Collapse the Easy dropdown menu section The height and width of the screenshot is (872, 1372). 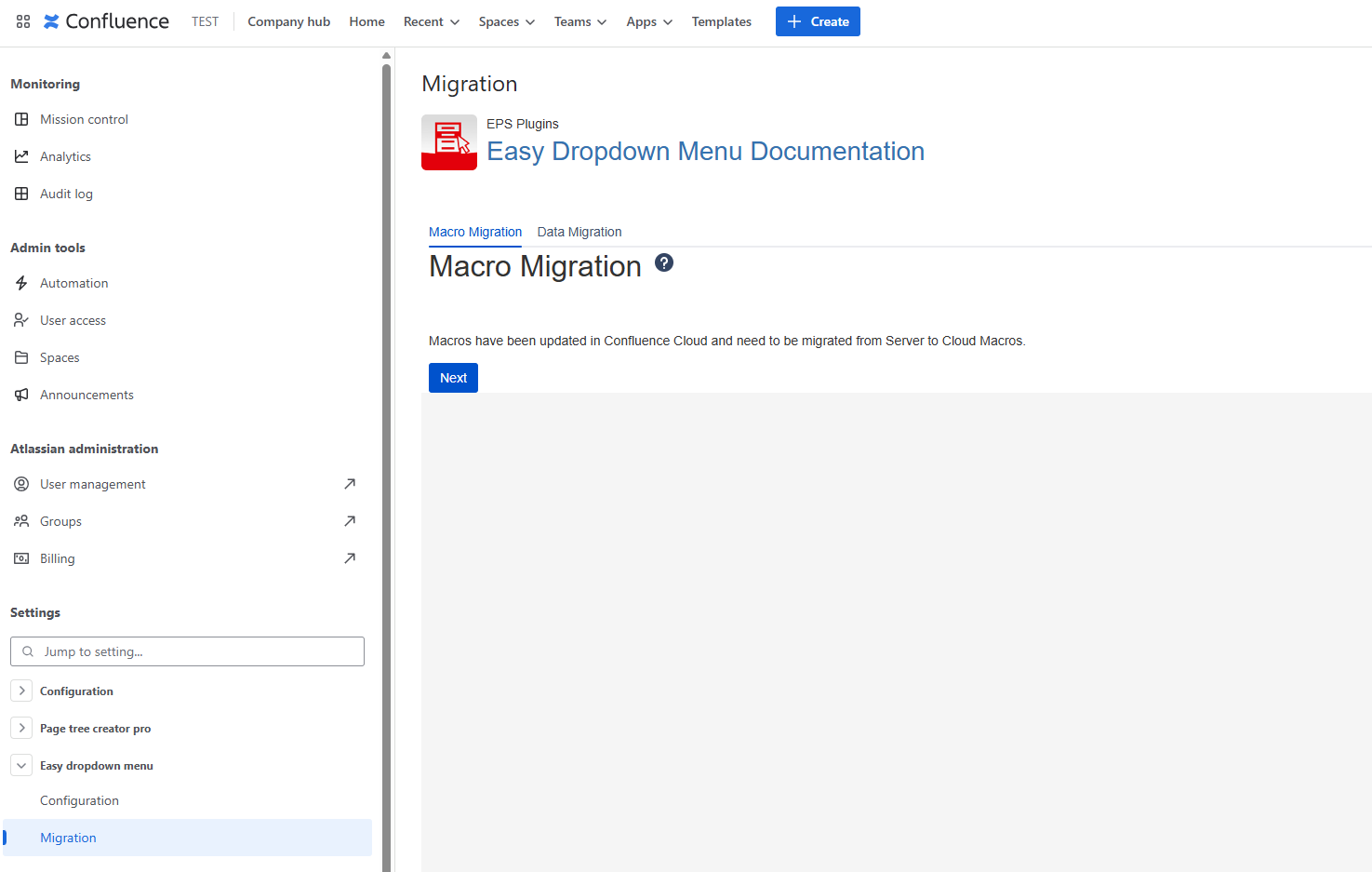21,765
